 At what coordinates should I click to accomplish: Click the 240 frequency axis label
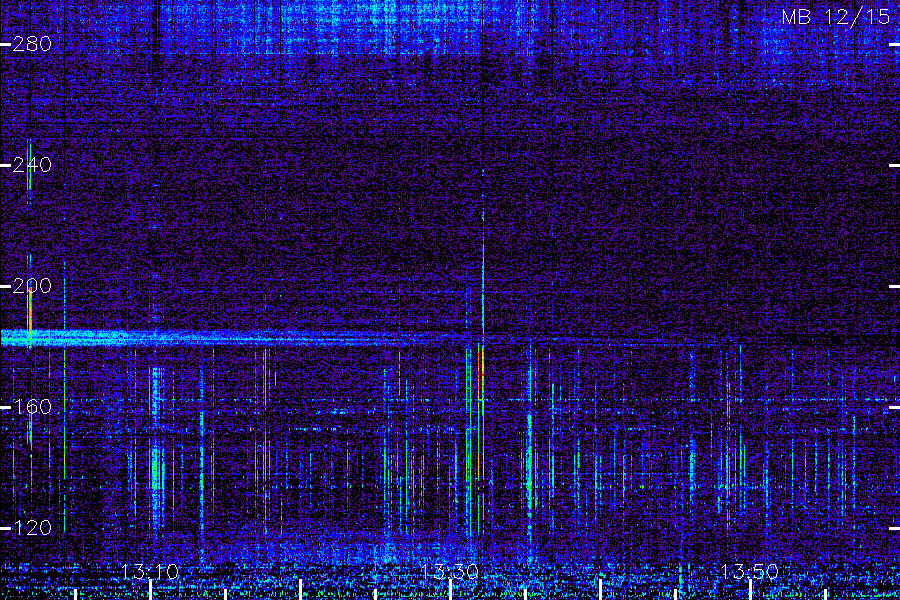pyautogui.click(x=32, y=165)
